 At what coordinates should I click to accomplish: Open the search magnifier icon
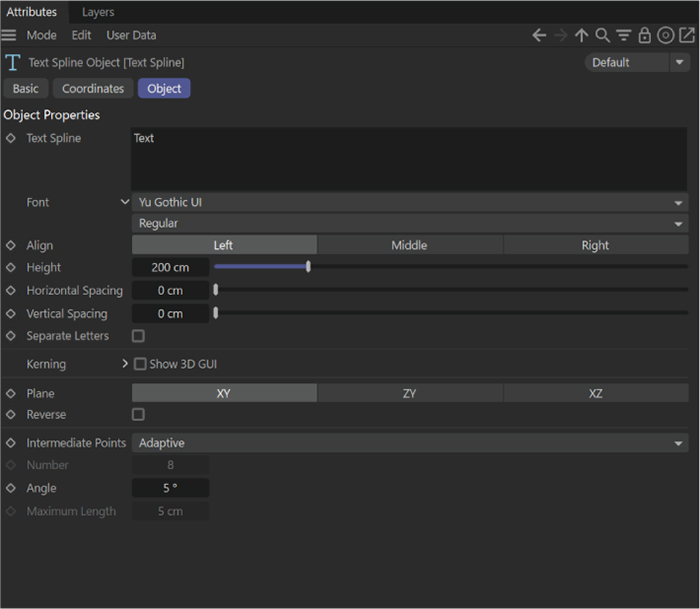[602, 35]
